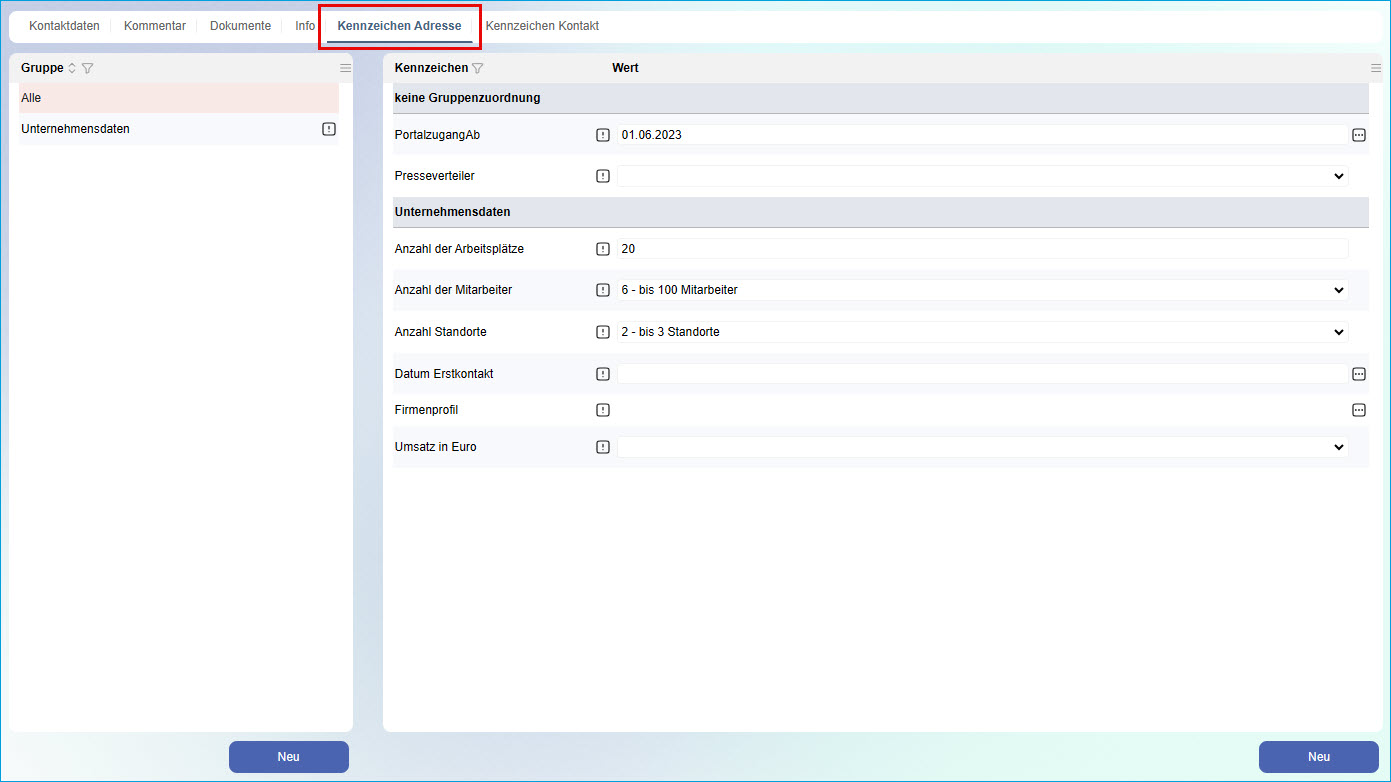Click the Gruppe column header
The image size is (1391, 782).
pyautogui.click(x=42, y=68)
